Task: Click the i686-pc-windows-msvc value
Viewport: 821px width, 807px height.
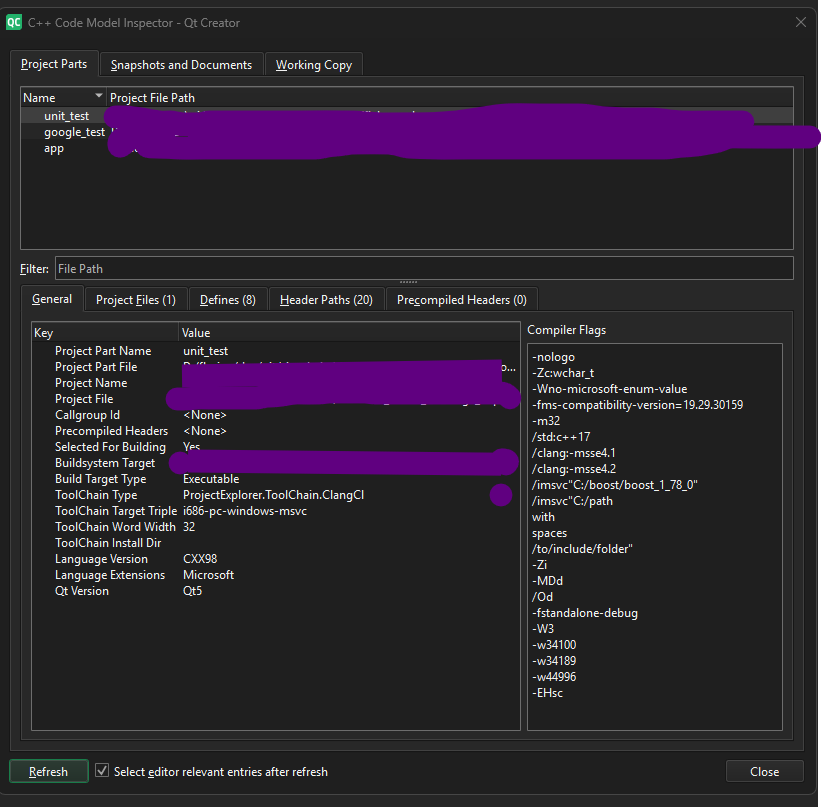Action: (245, 511)
